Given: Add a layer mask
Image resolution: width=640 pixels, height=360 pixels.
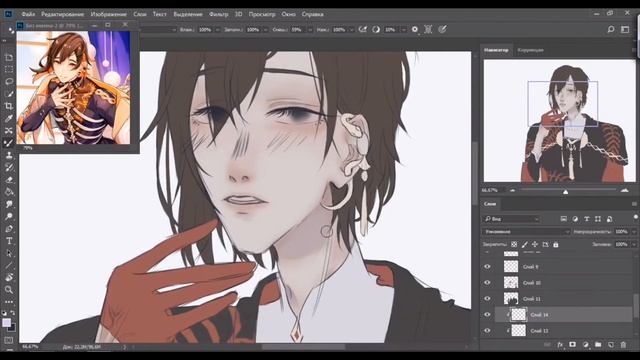Looking at the screenshot, I should click(x=572, y=345).
